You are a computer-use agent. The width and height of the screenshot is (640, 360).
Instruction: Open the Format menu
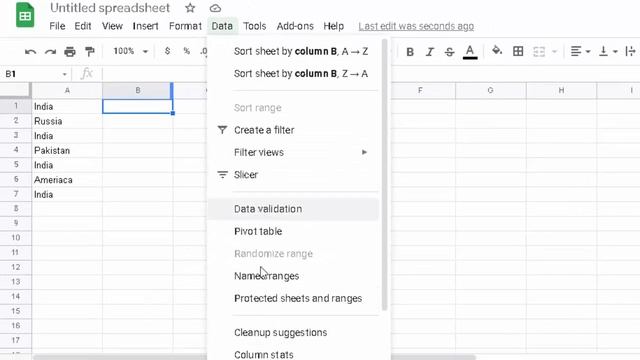[x=185, y=26]
